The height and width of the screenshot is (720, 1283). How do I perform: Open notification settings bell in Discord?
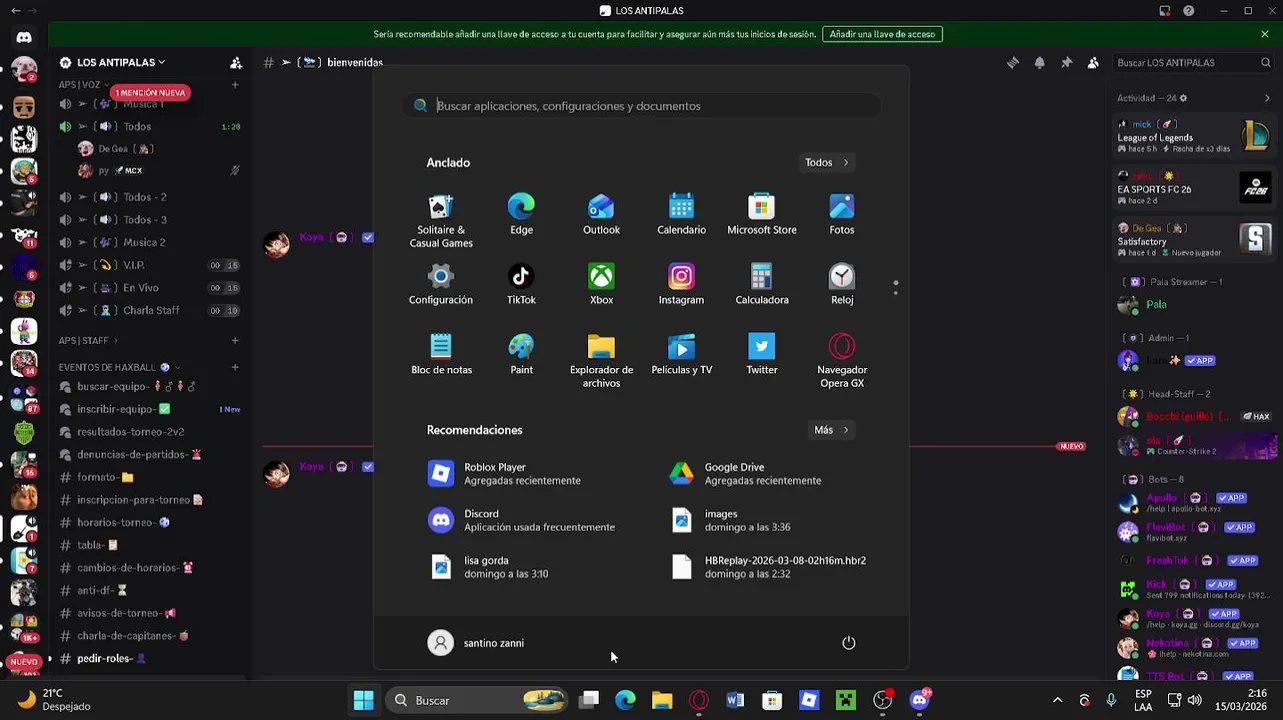point(1039,62)
